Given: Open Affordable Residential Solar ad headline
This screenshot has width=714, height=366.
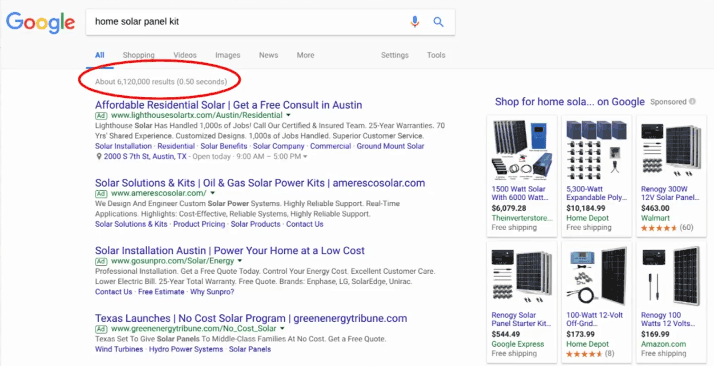Looking at the screenshot, I should click(229, 105).
